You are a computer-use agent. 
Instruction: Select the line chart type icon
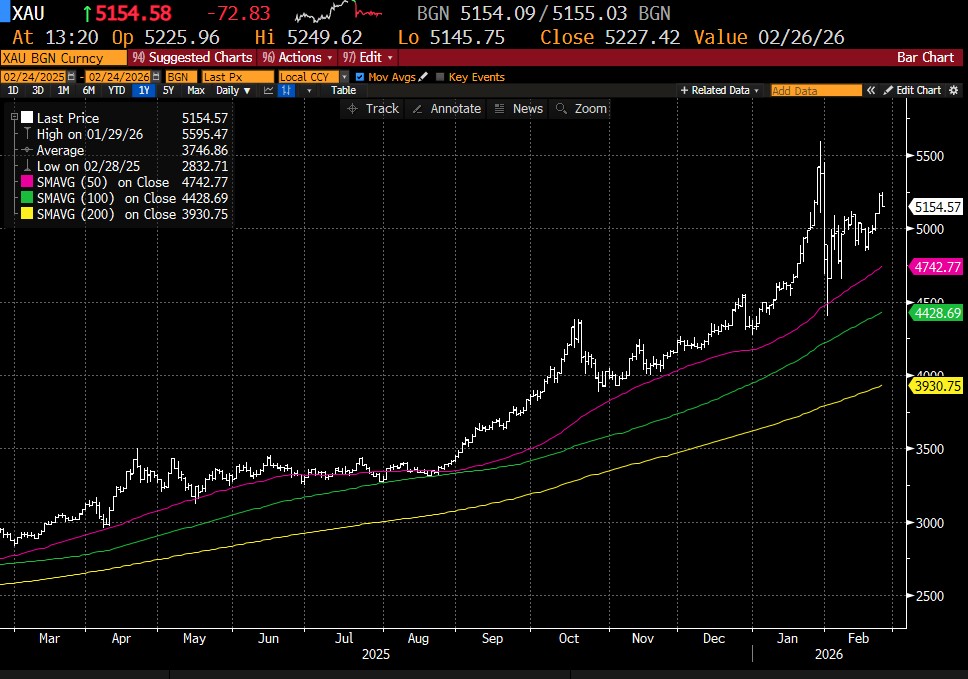pyautogui.click(x=268, y=91)
